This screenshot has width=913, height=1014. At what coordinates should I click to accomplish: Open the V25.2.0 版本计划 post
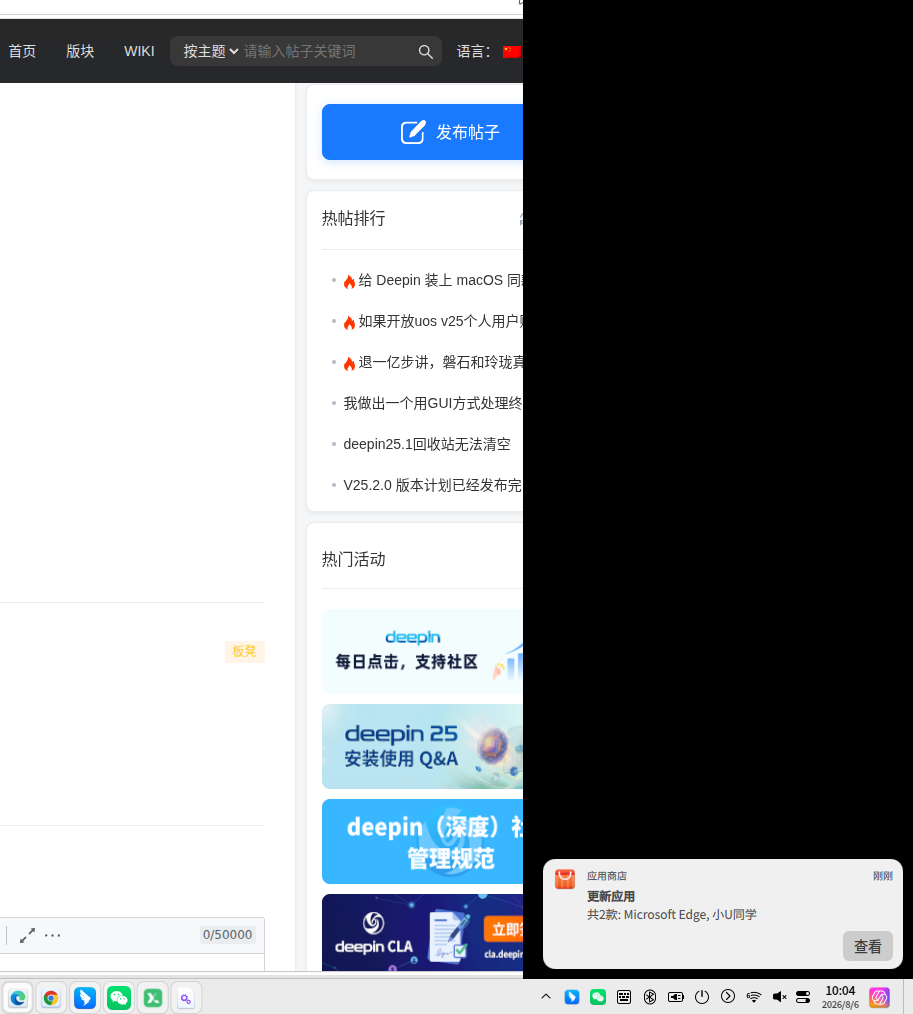[x=433, y=485]
